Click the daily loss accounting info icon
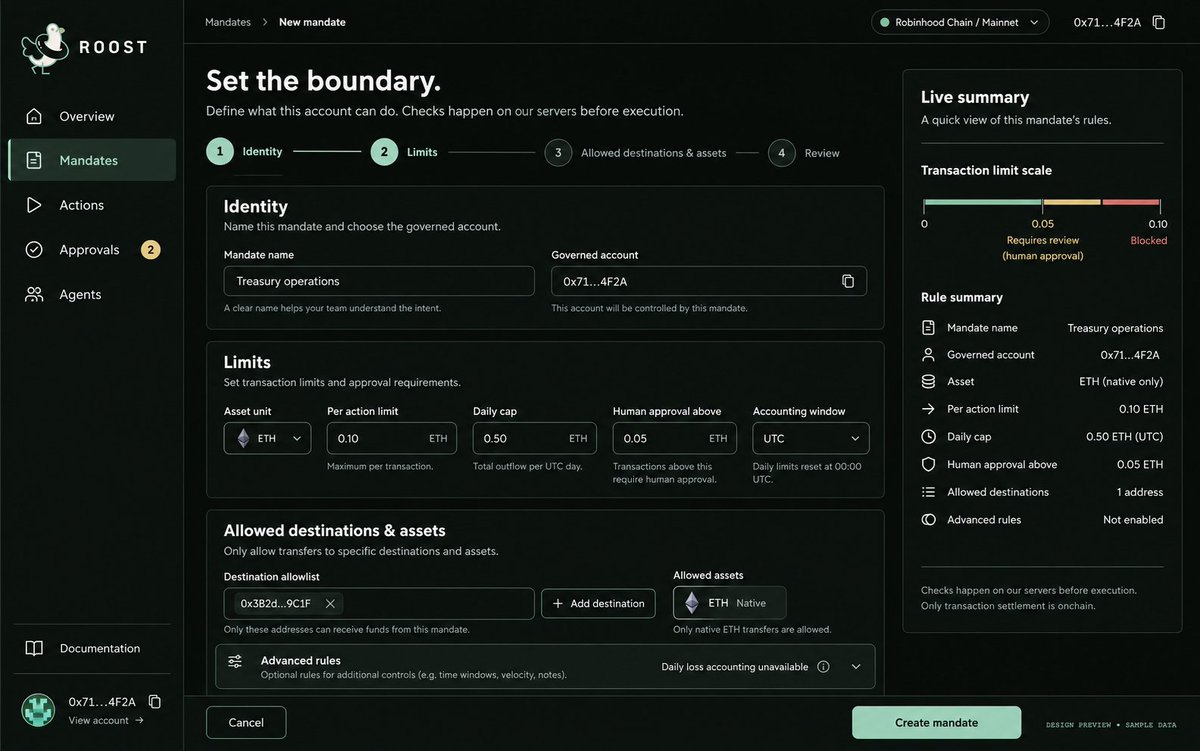This screenshot has width=1200, height=751. click(823, 666)
